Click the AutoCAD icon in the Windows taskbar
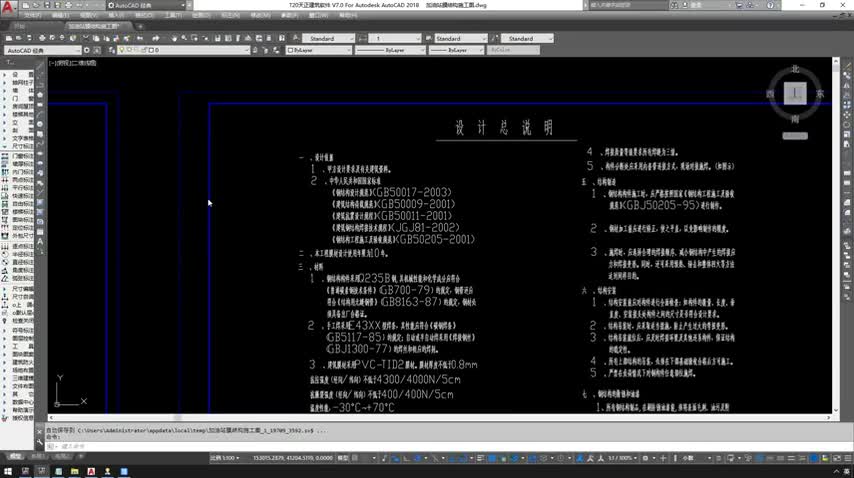854x478 pixels. pos(91,471)
